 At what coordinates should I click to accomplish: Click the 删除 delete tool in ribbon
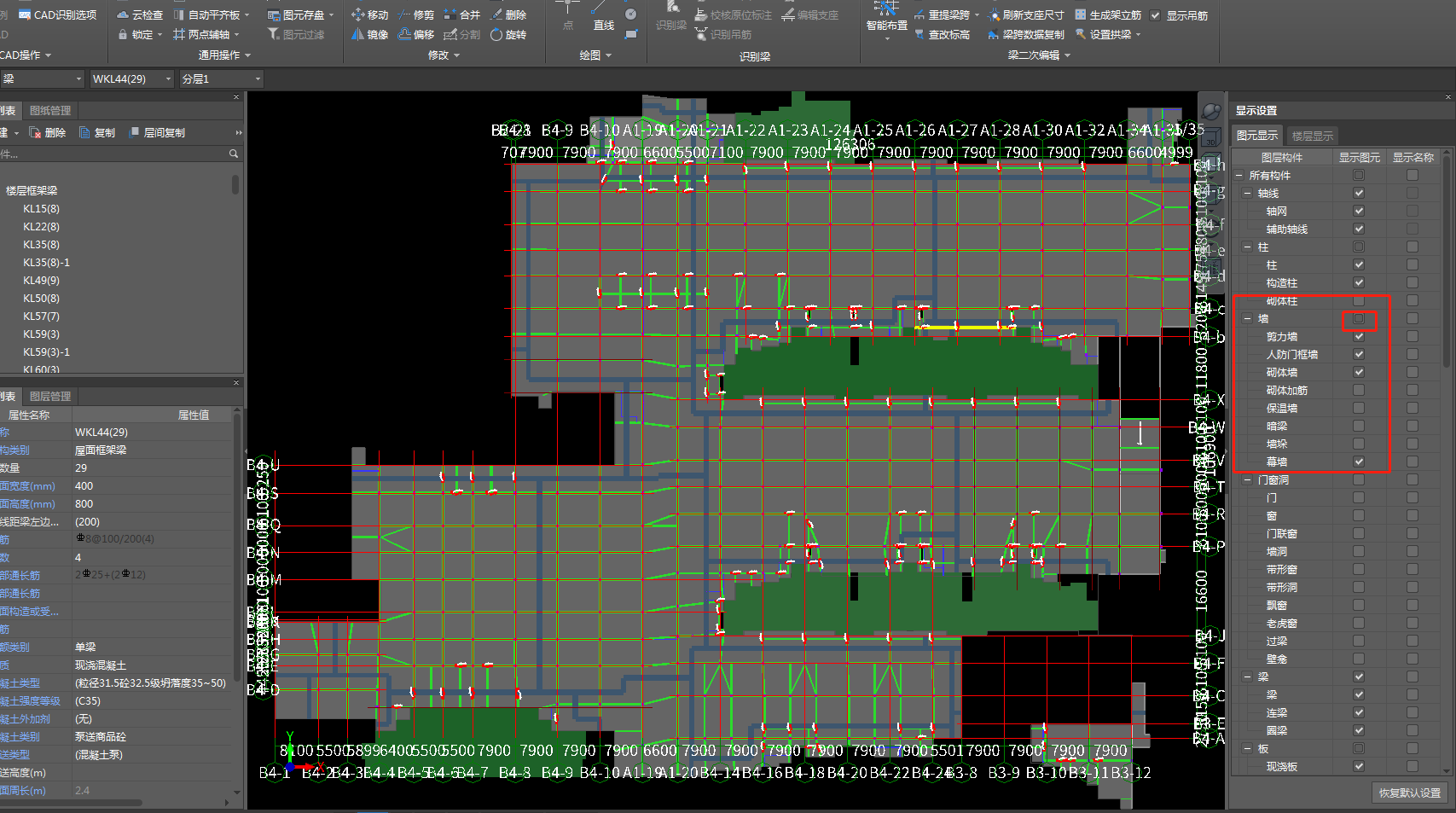pyautogui.click(x=508, y=15)
